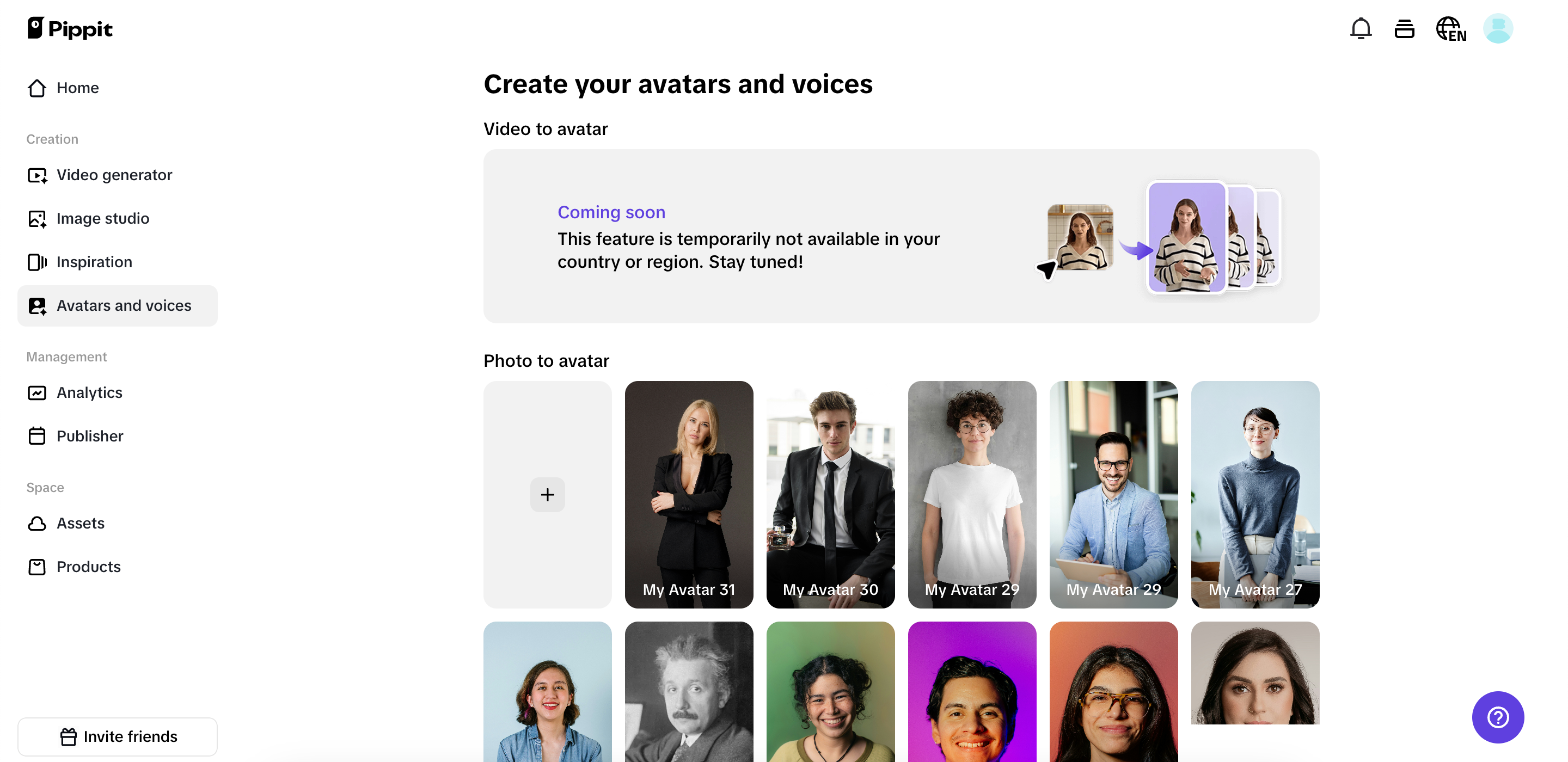Select My Avatar 29 woman in white shirt

click(x=972, y=494)
